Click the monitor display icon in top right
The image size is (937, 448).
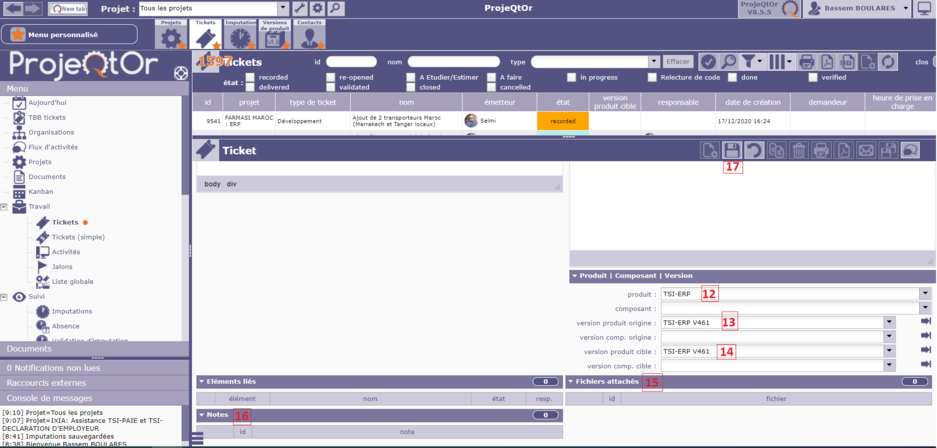924,8
